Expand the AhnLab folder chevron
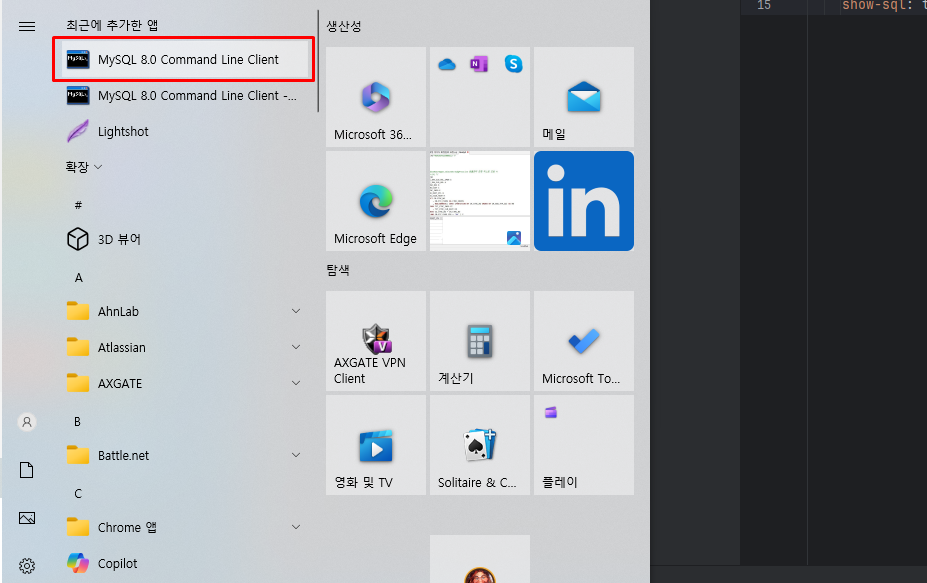The height and width of the screenshot is (583, 927). click(x=296, y=311)
